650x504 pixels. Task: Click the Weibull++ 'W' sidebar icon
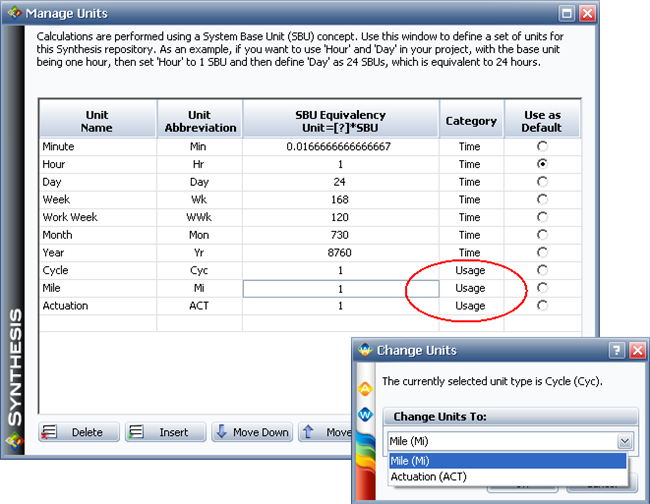tap(366, 415)
